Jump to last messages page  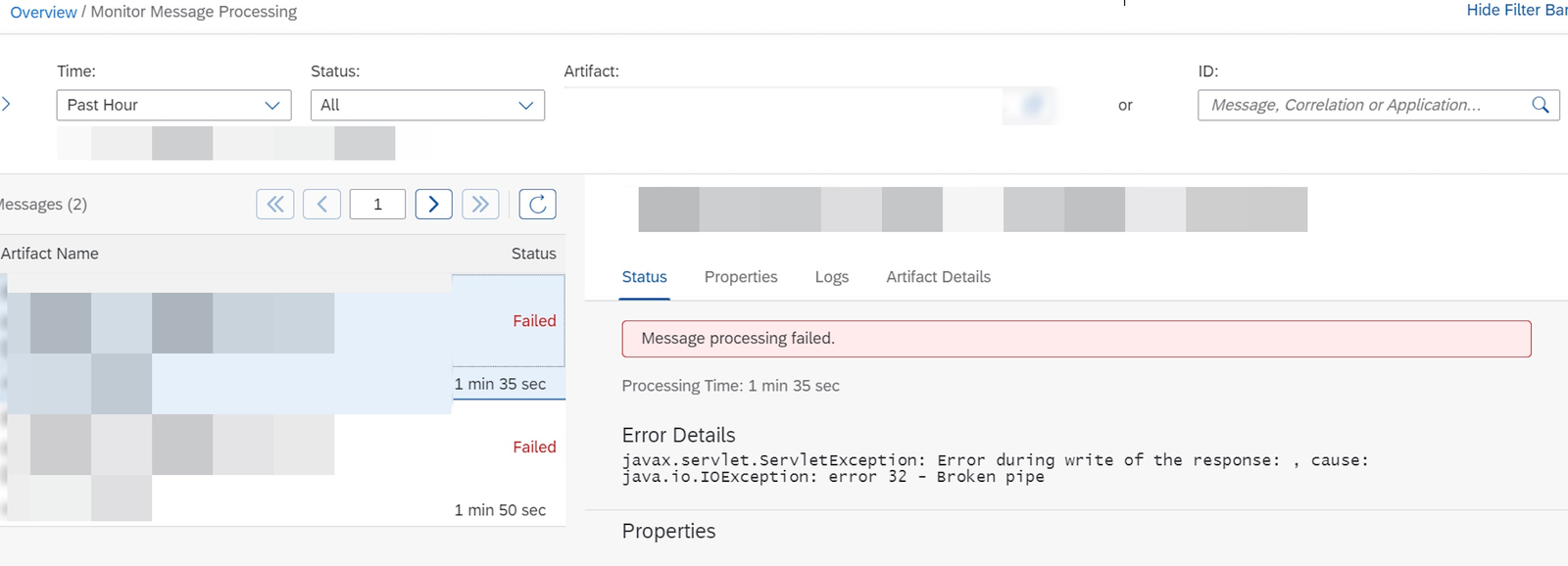tap(480, 204)
